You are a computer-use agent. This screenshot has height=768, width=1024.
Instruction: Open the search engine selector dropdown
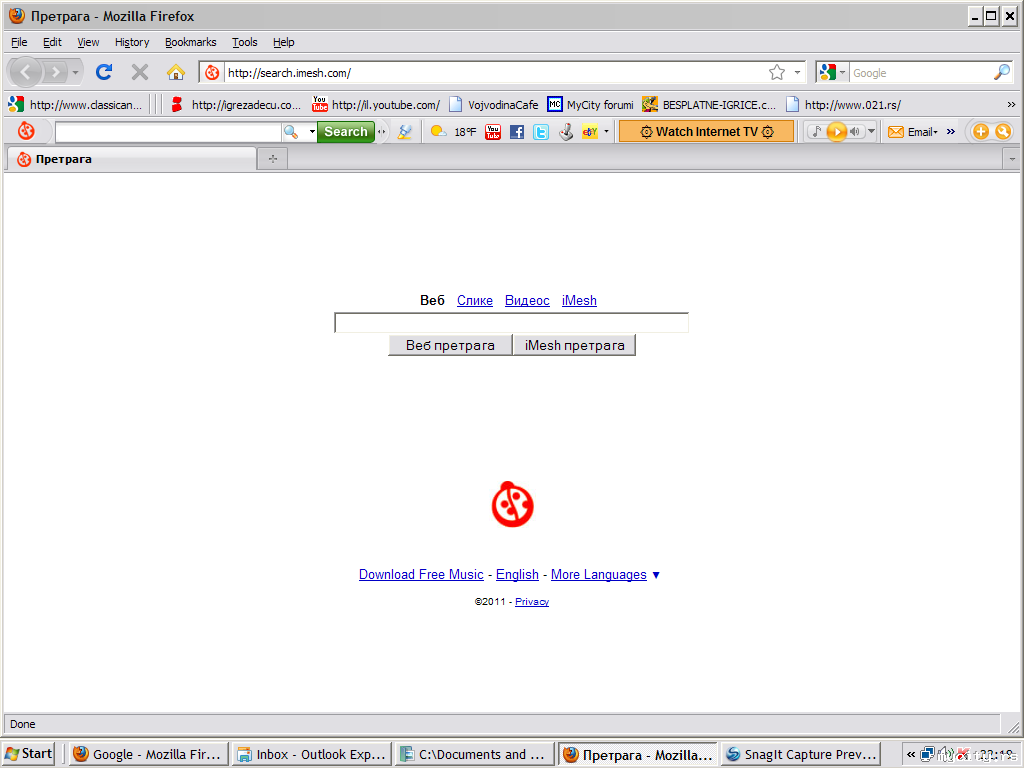[x=832, y=72]
